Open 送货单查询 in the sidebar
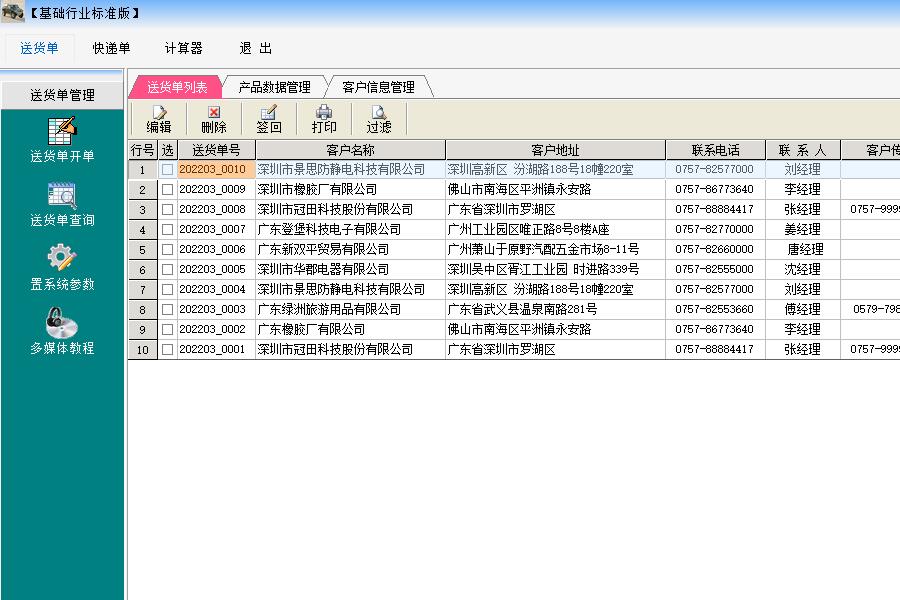Image resolution: width=900 pixels, height=600 pixels. point(62,204)
